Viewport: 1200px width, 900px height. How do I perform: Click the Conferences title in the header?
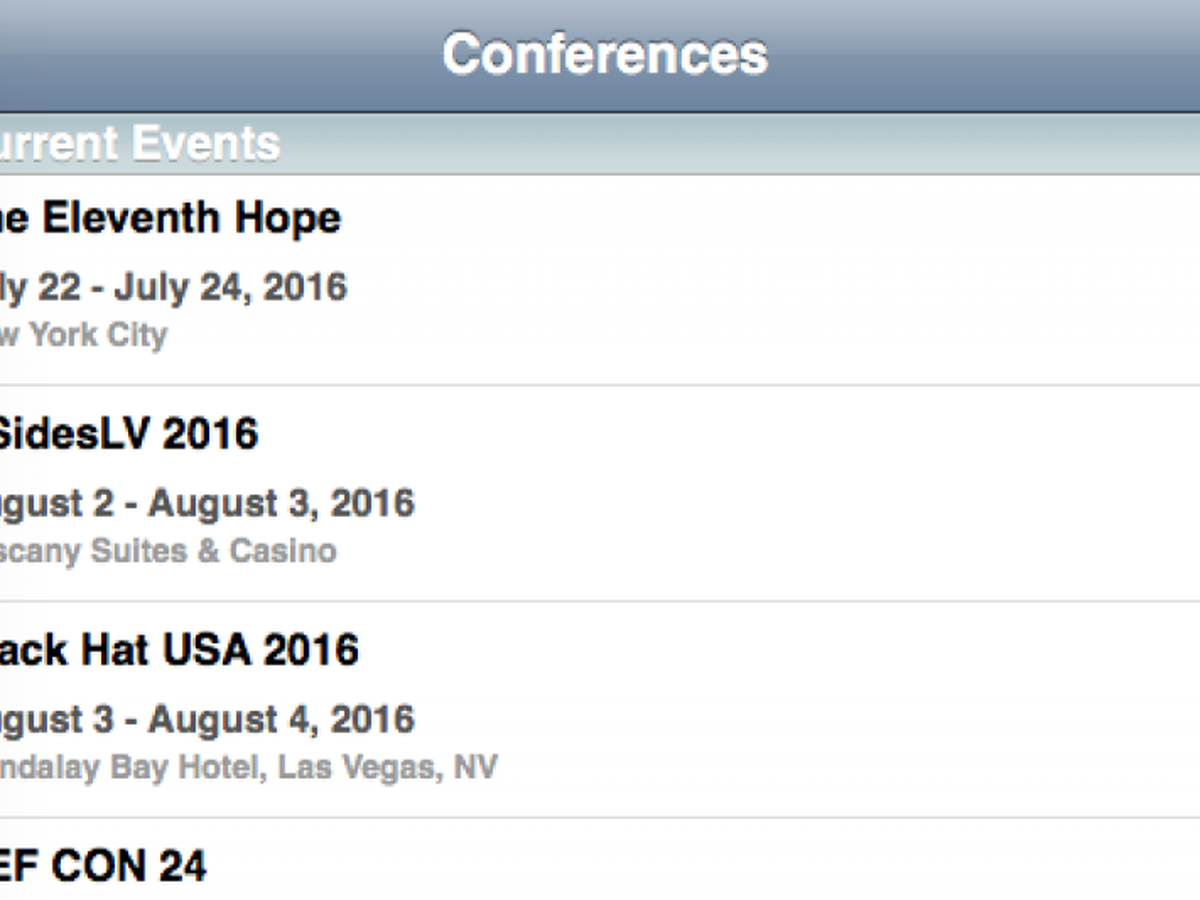605,54
